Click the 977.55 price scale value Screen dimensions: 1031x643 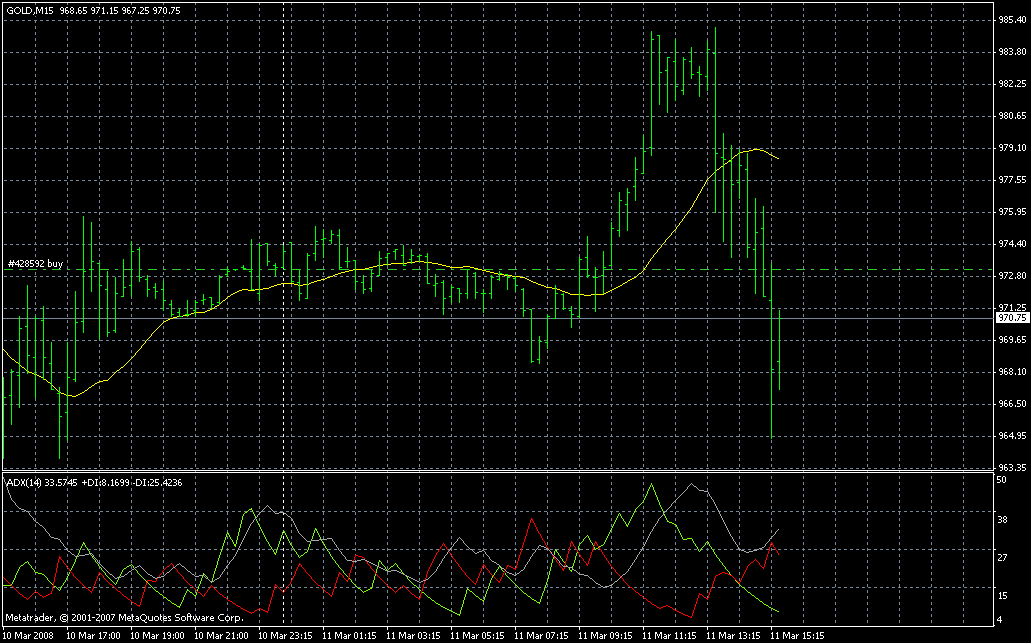(1012, 179)
